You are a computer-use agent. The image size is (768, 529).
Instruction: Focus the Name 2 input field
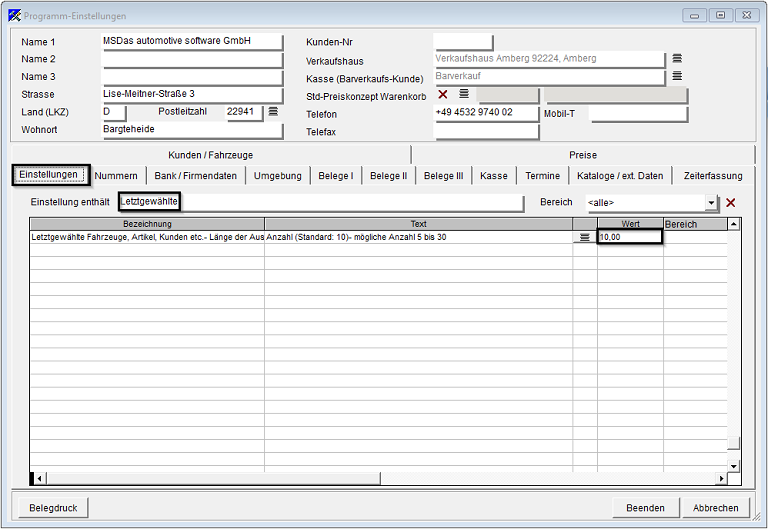(x=192, y=59)
